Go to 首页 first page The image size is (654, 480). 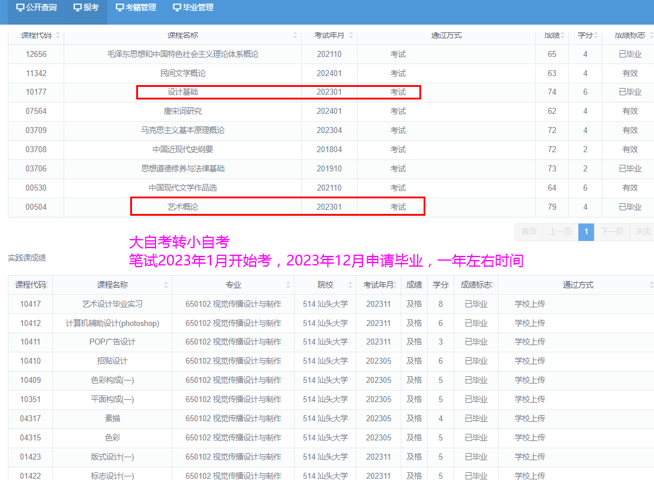click(527, 231)
